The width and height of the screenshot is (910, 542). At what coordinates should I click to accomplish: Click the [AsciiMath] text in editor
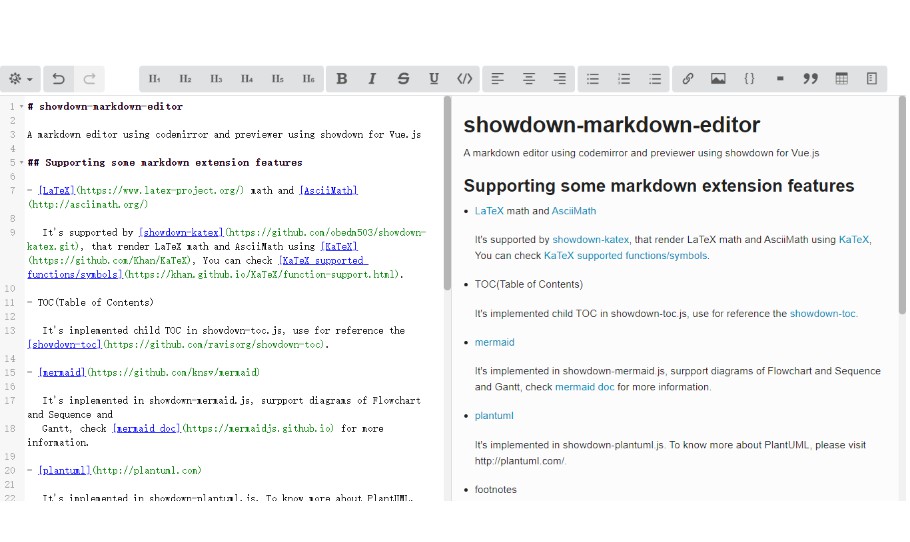pos(328,190)
